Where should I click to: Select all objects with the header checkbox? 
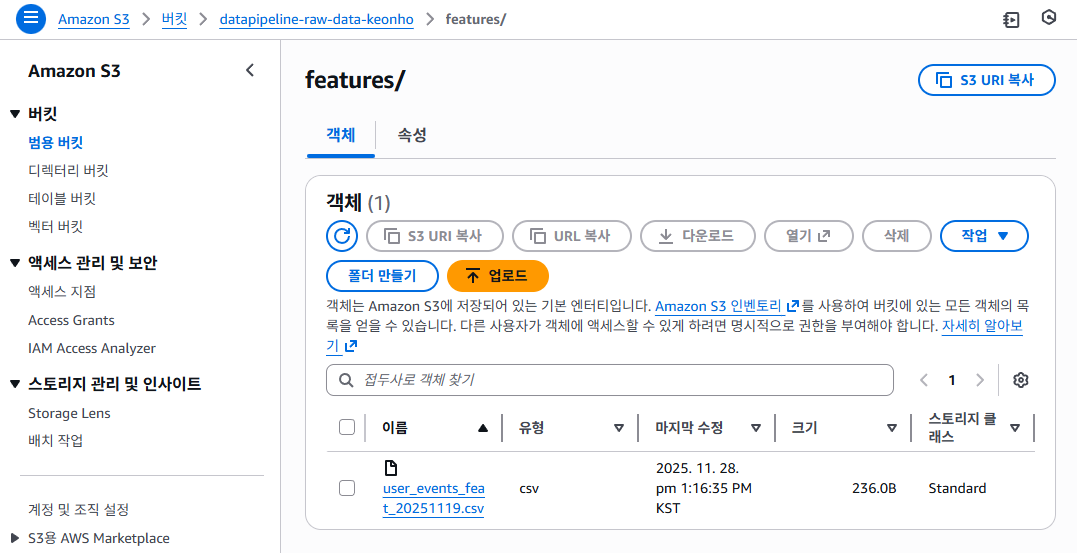(347, 427)
